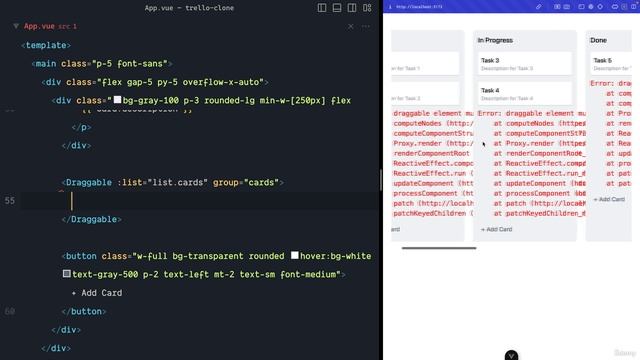Viewport: 640px width, 360px height.
Task: Click the opening Draggable tag line
Action: 172,182
